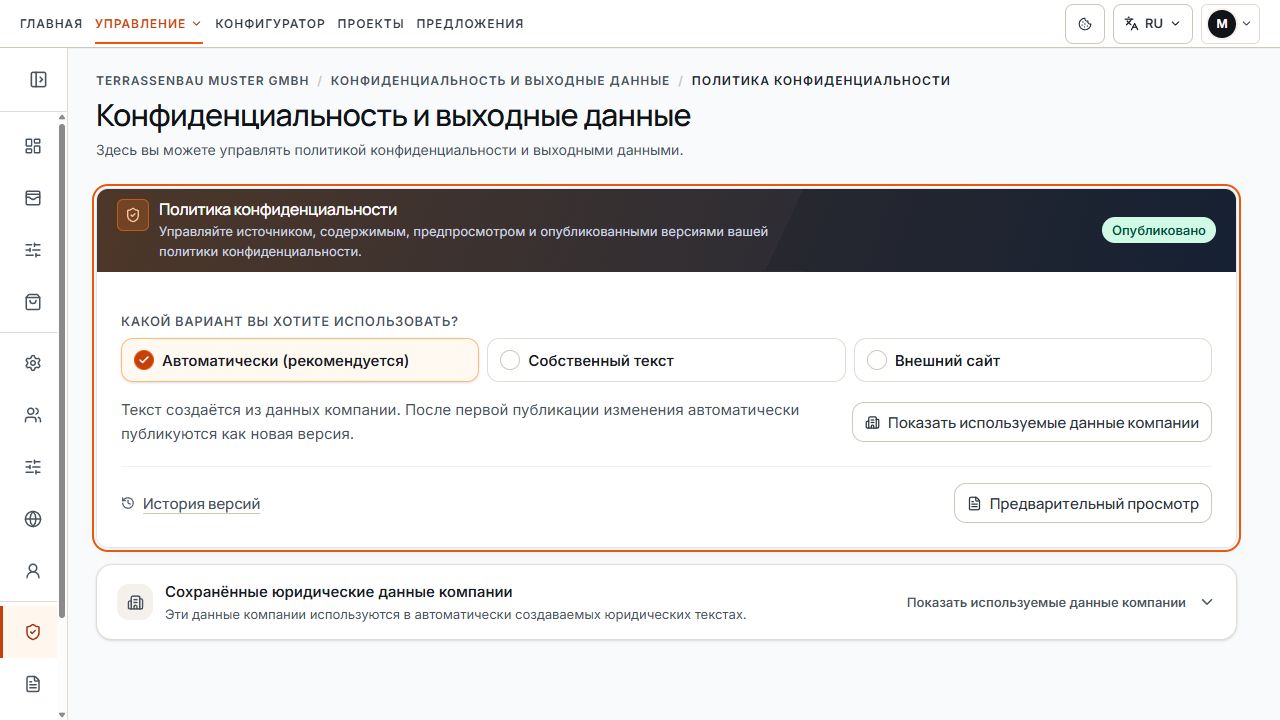Click Политика конфиденциальности breadcrumb
1280x720 pixels.
821,80
